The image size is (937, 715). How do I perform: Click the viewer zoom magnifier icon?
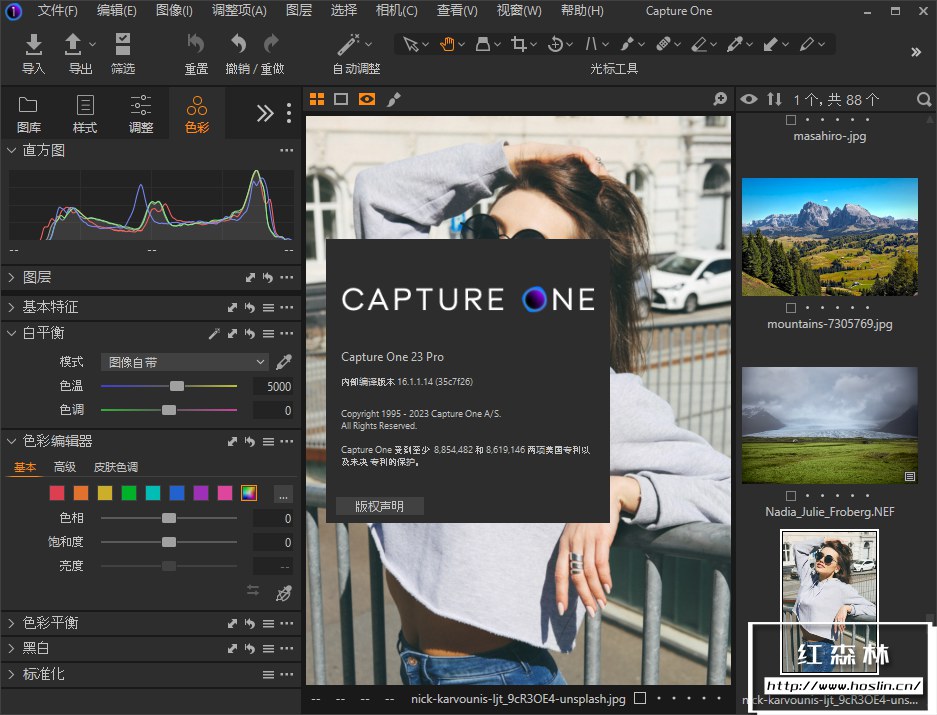pyautogui.click(x=720, y=99)
